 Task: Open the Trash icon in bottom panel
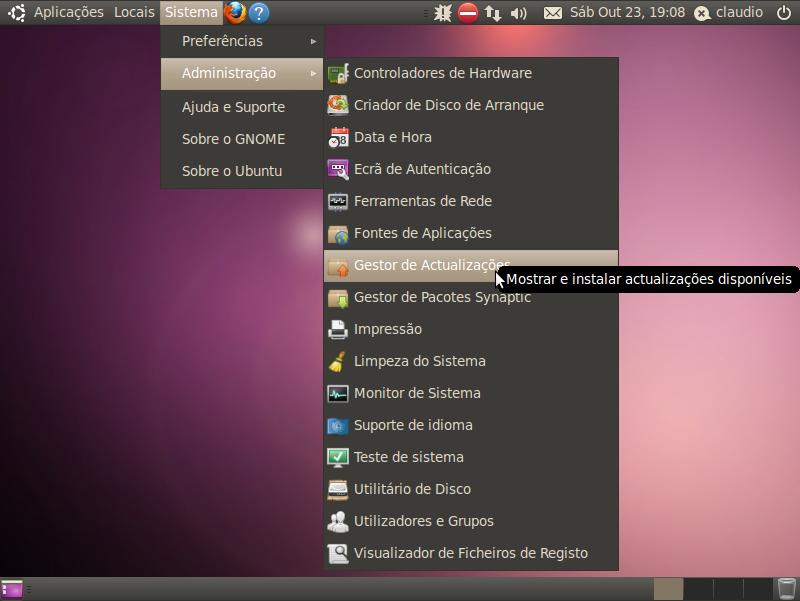(x=786, y=589)
